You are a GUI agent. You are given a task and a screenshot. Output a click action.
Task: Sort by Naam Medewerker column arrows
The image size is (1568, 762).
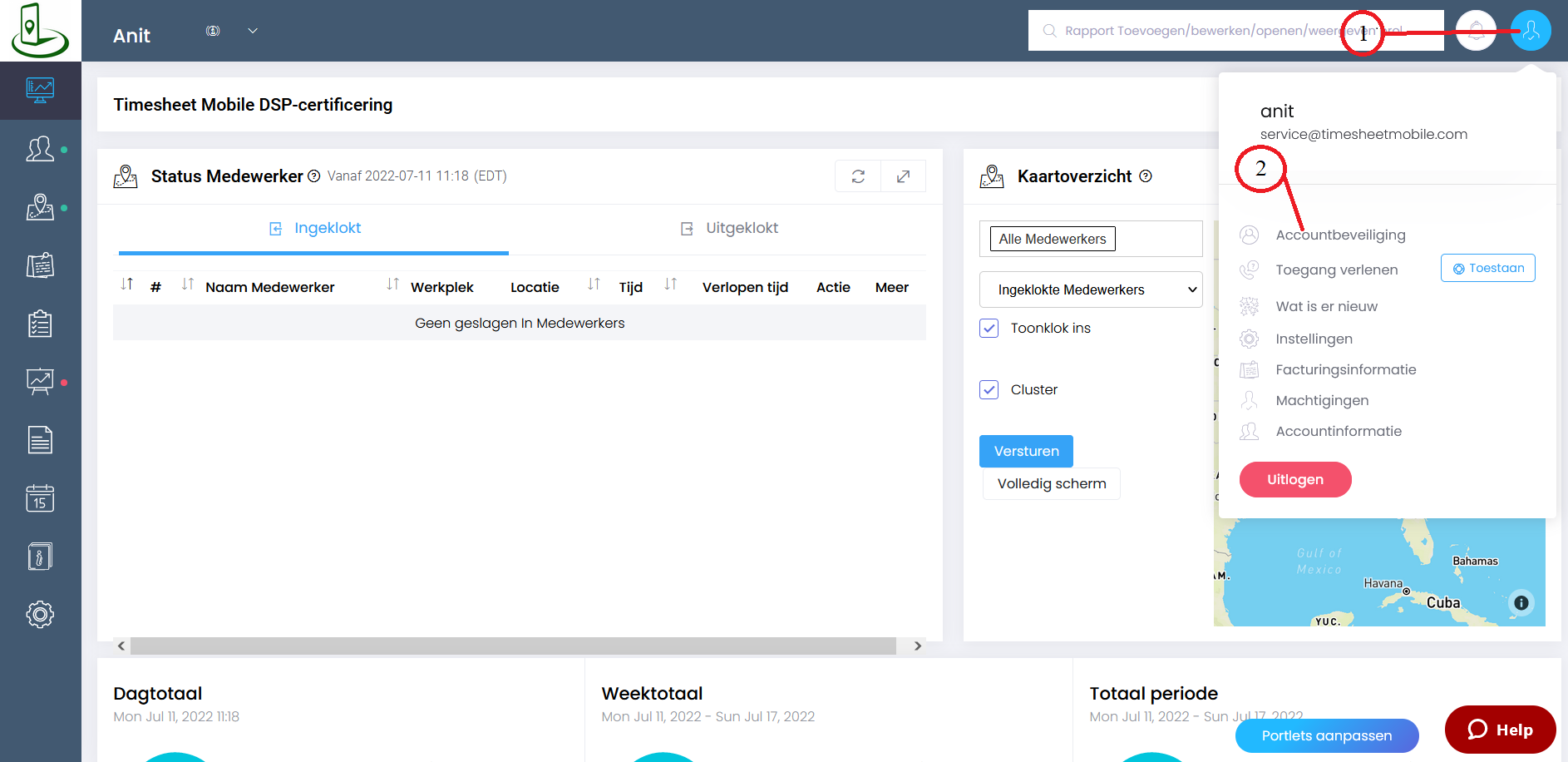(188, 285)
